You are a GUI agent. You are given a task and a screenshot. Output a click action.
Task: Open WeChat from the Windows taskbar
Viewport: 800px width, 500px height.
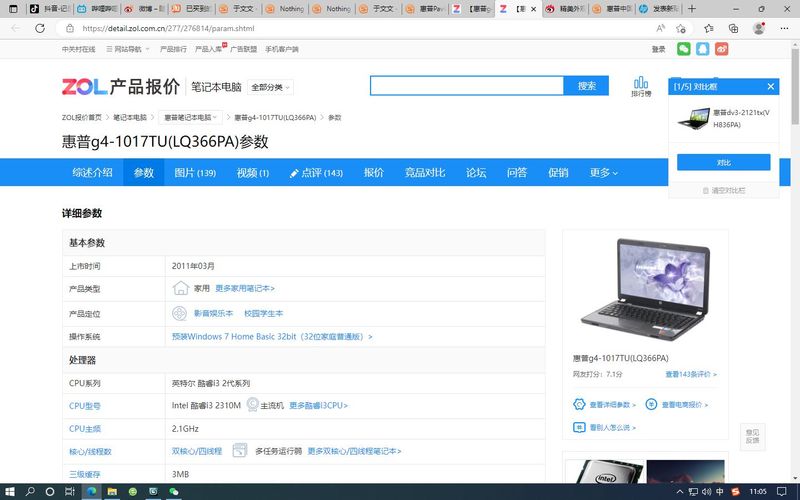[x=173, y=491]
